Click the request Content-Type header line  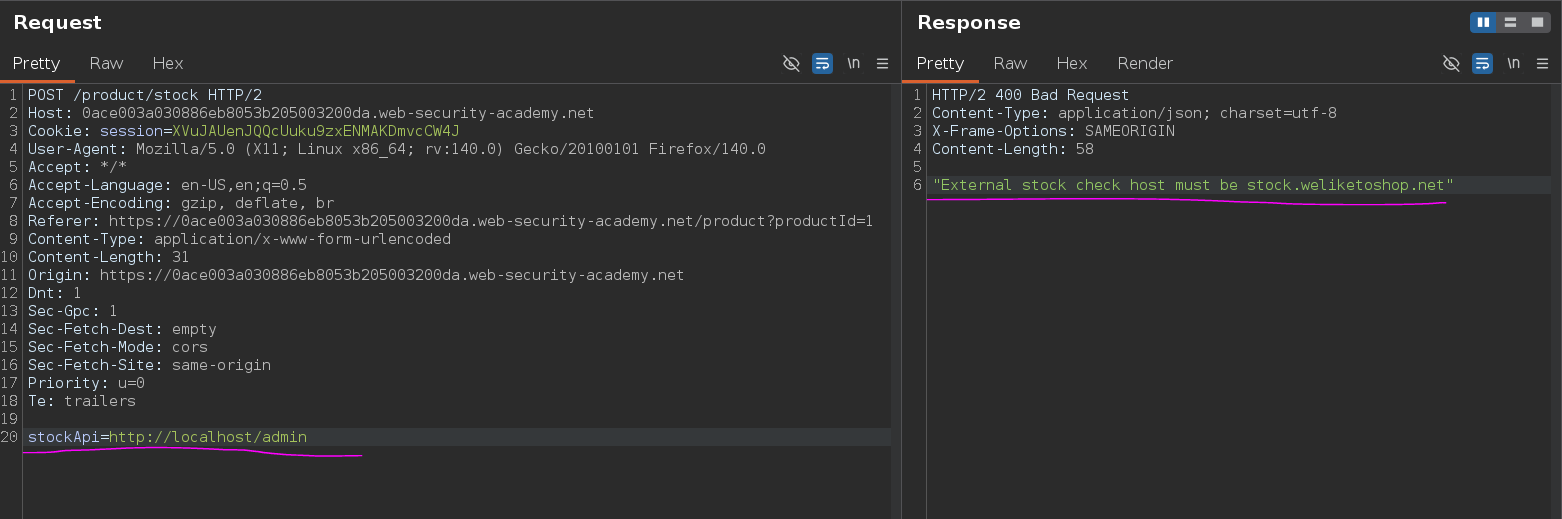coord(239,239)
